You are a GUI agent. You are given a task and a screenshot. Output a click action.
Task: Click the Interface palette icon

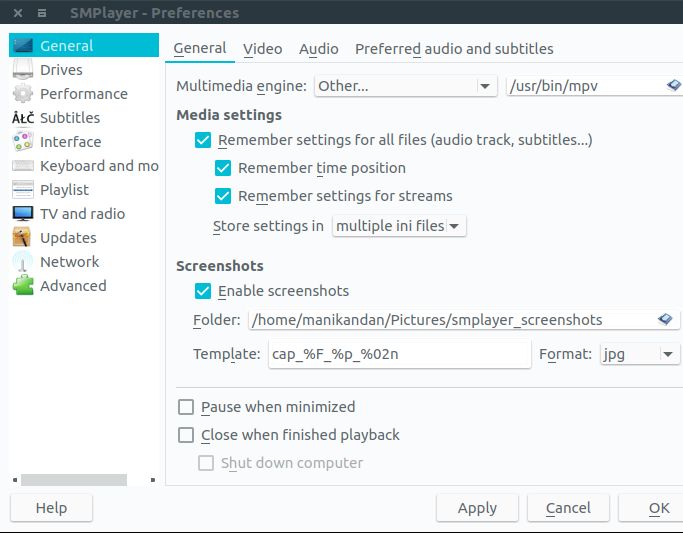point(23,142)
